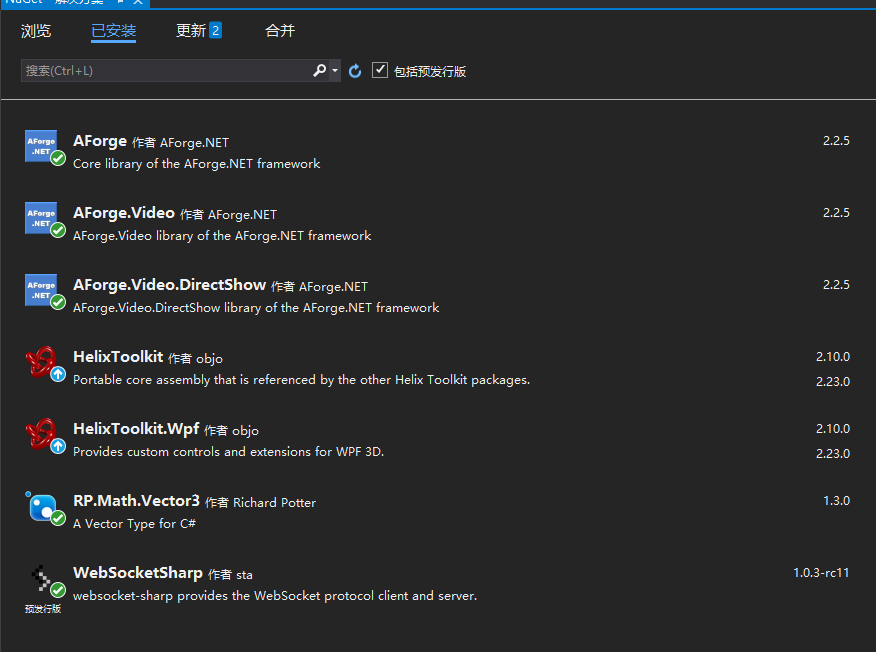Open the 已安装 tab
The width and height of the screenshot is (876, 652).
click(x=113, y=31)
